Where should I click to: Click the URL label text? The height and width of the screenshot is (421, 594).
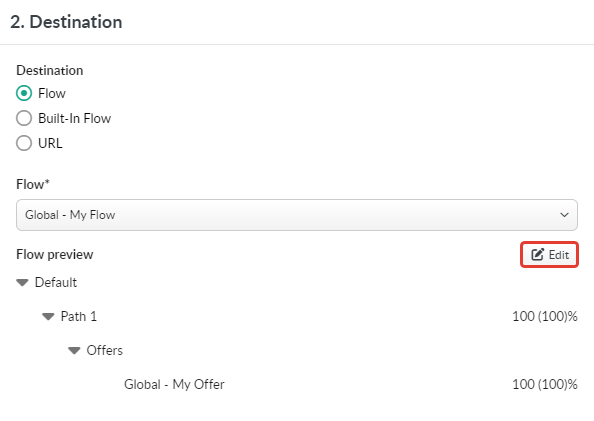(50, 143)
